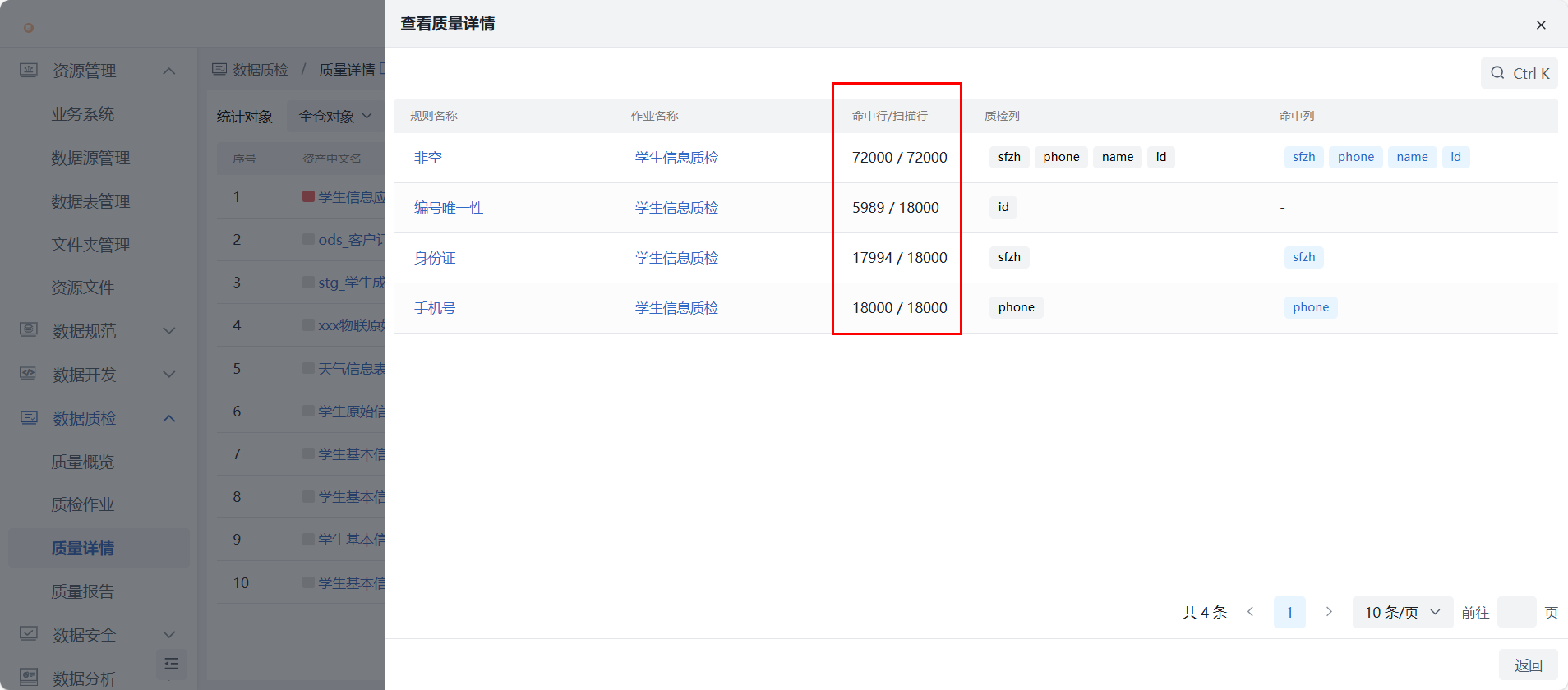Viewport: 1568px width, 690px height.
Task: Click the 资源管理 sidebar icon
Action: (29, 70)
